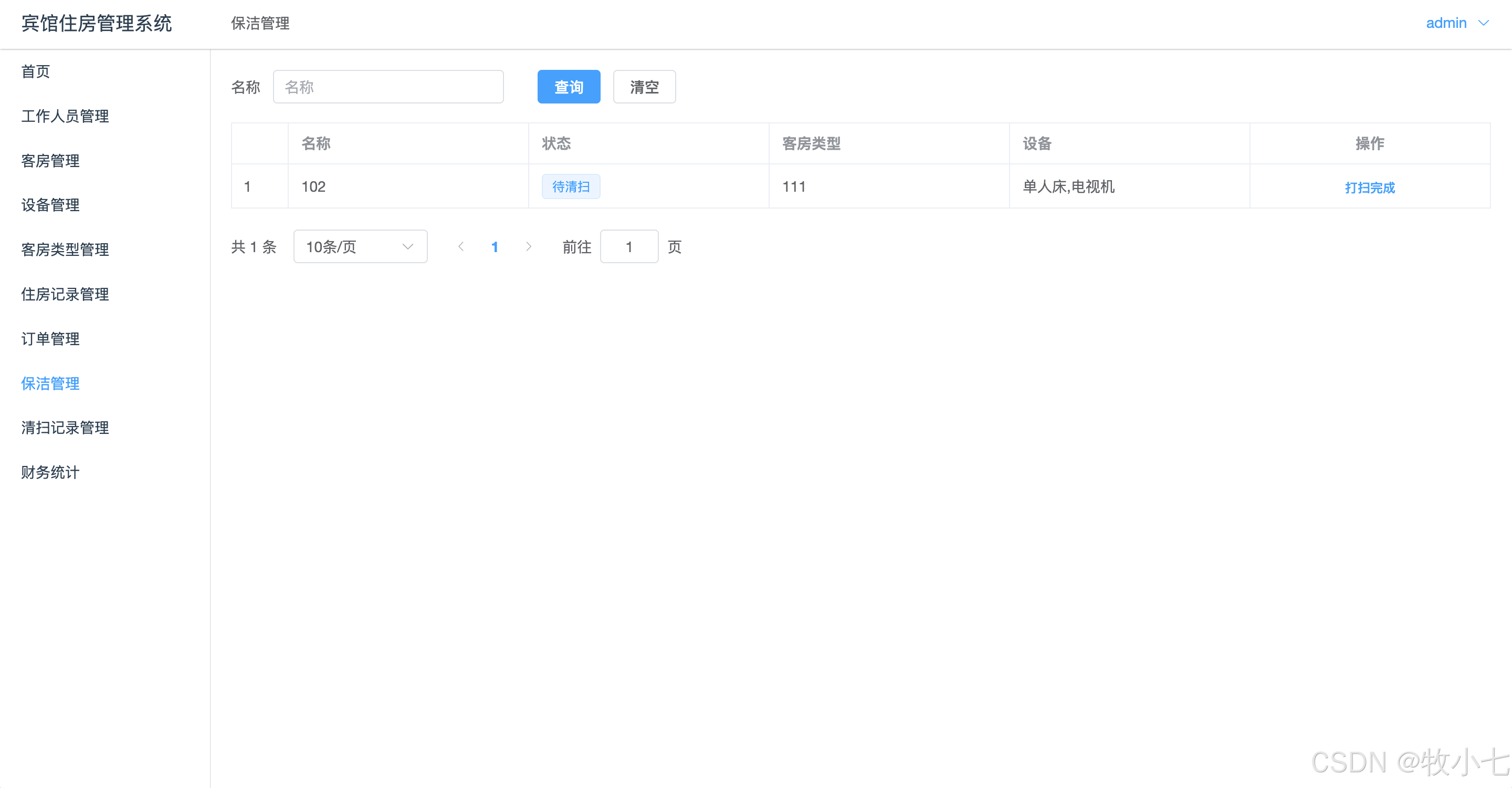Click the 打扫完成 link for room 102
The image size is (1512, 788).
1369,188
